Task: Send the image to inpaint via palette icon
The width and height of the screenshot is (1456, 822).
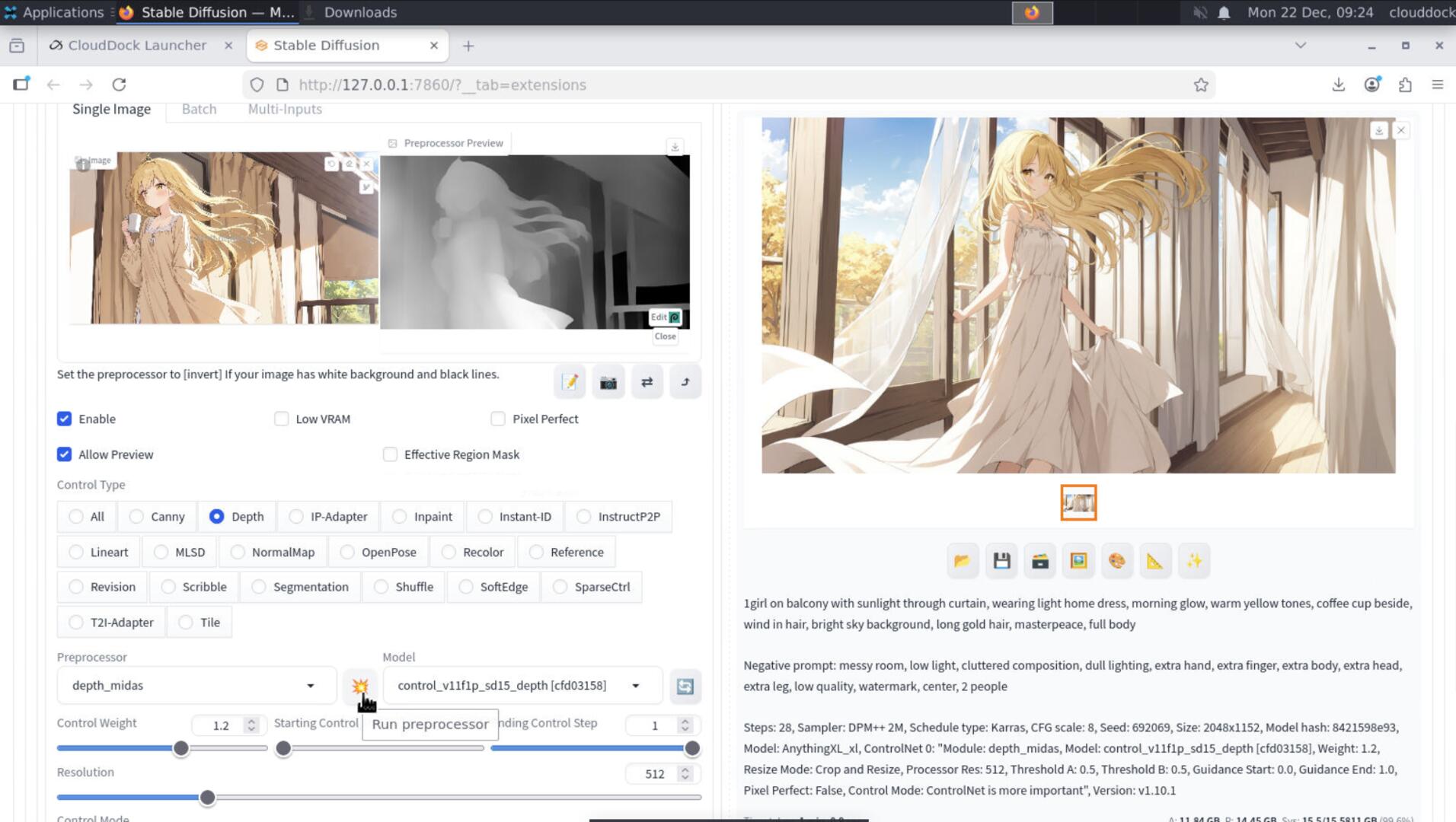Action: [x=1116, y=562]
